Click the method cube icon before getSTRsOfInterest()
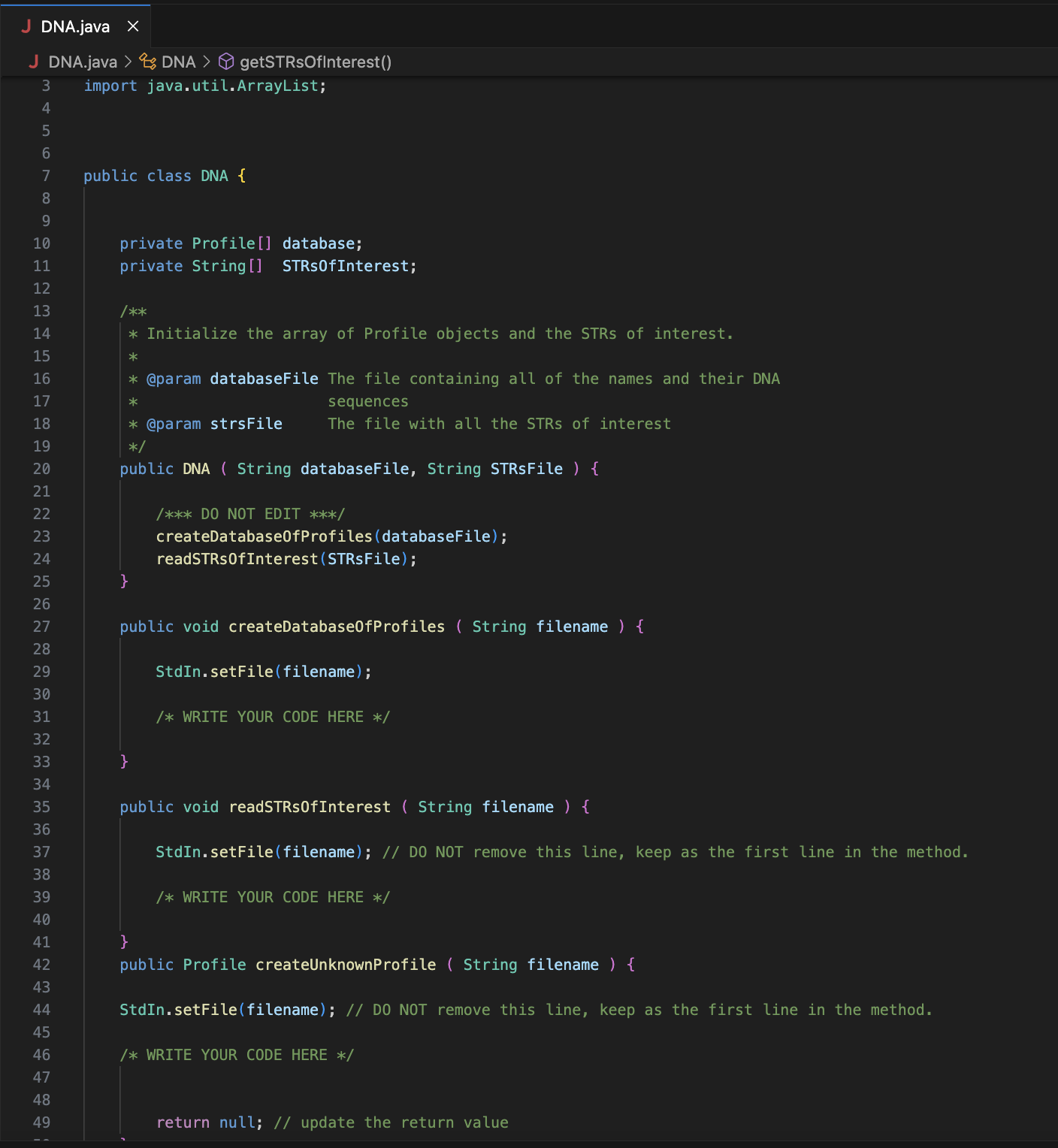1058x1148 pixels. coord(225,62)
